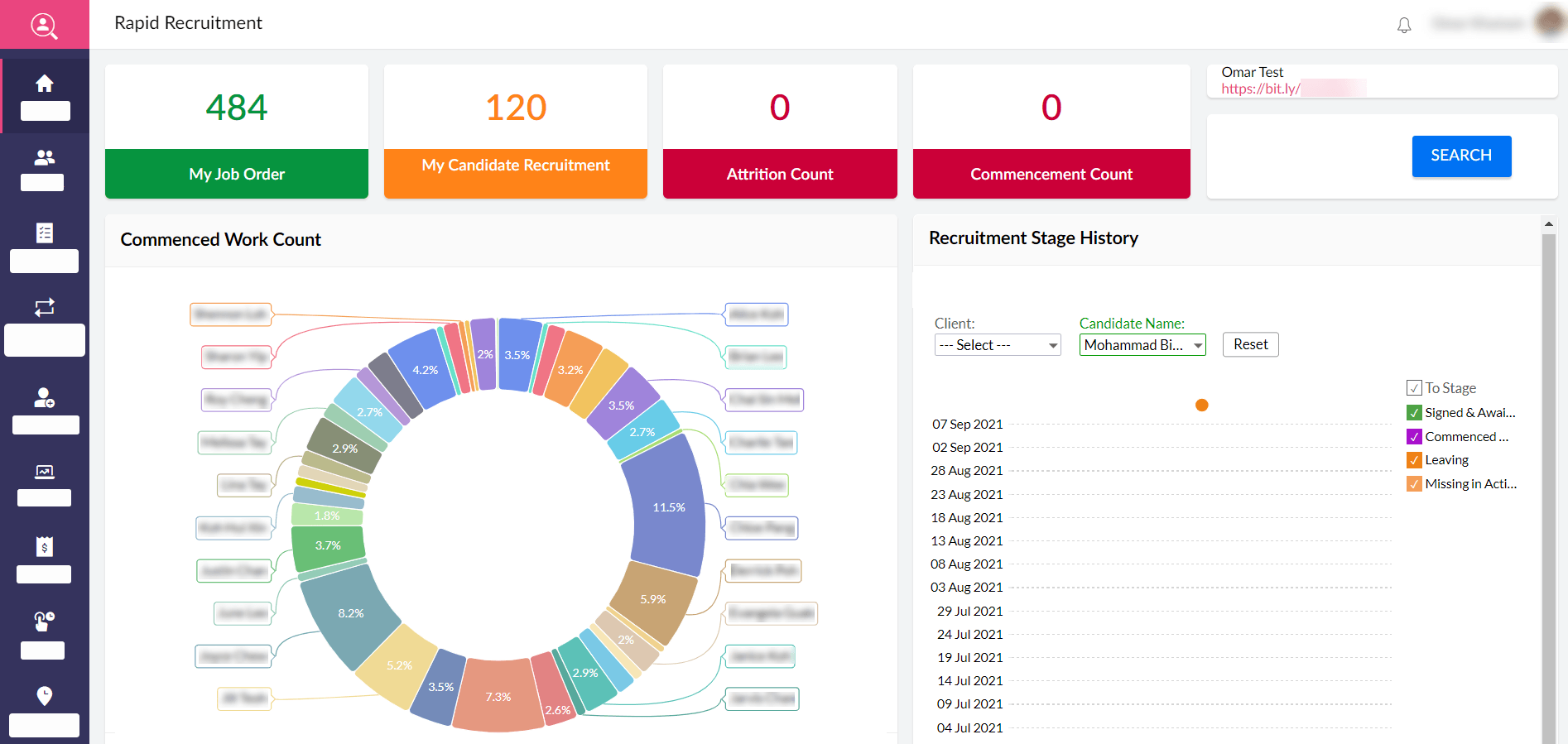Click the My Job Order card

[x=237, y=132]
